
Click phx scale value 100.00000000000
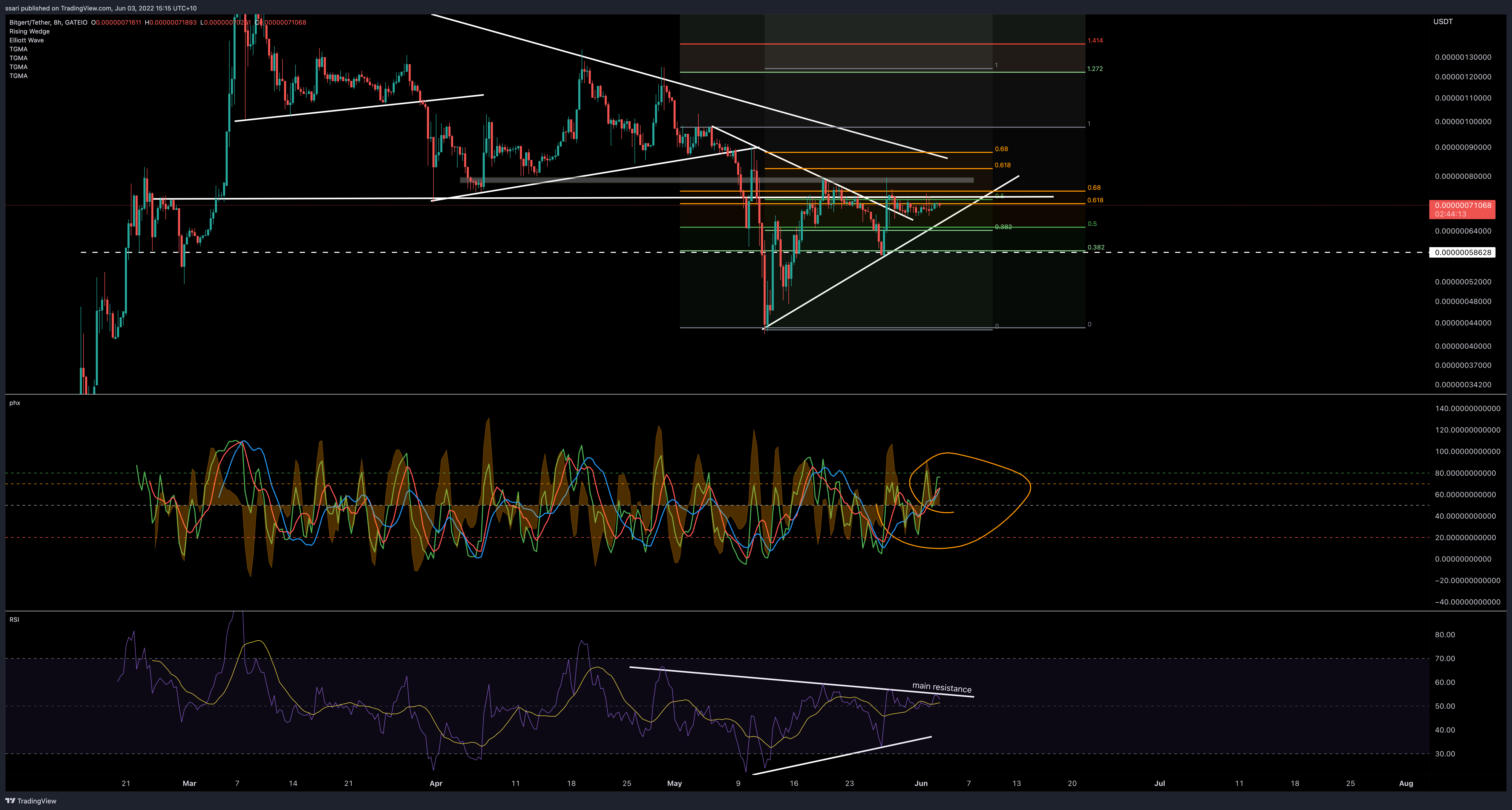click(x=1467, y=451)
